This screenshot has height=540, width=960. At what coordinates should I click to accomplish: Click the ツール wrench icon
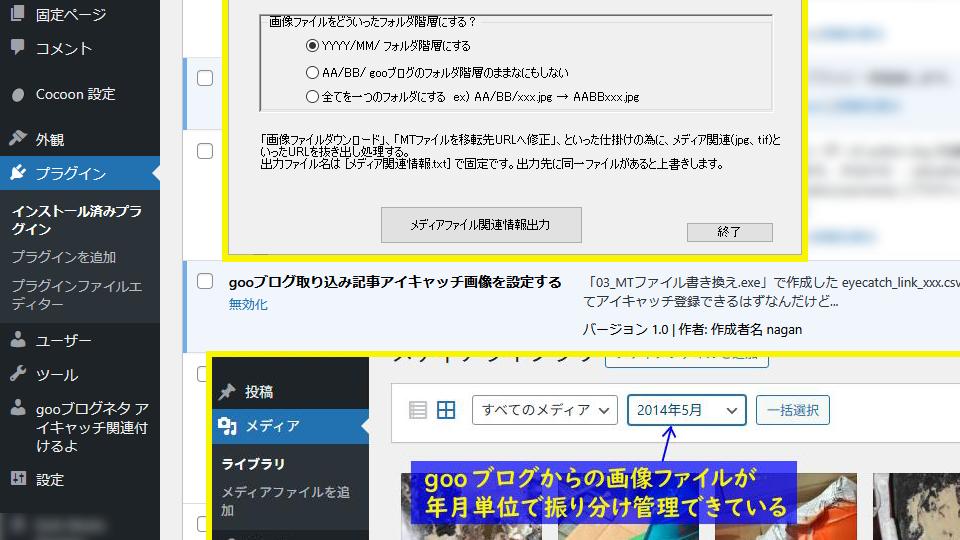(x=18, y=373)
